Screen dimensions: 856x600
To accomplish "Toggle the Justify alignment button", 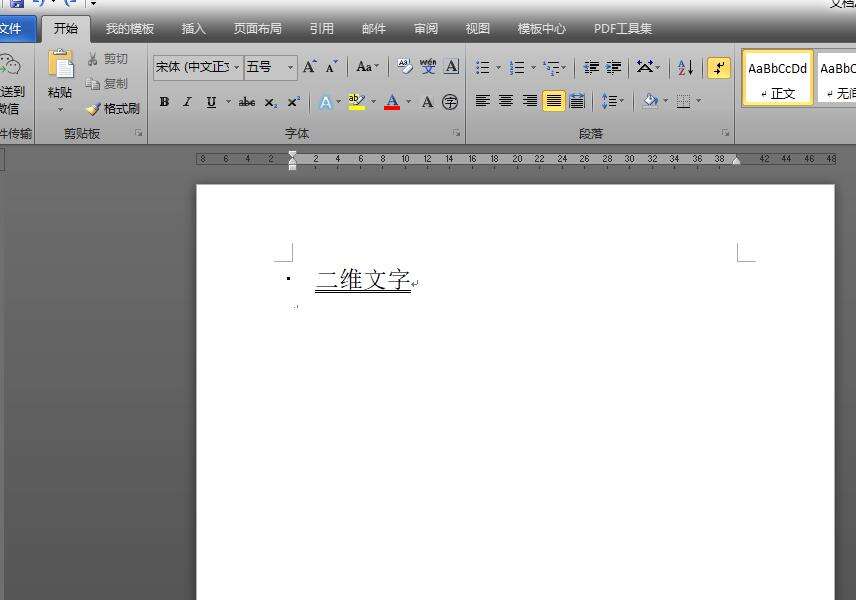I will tap(554, 101).
